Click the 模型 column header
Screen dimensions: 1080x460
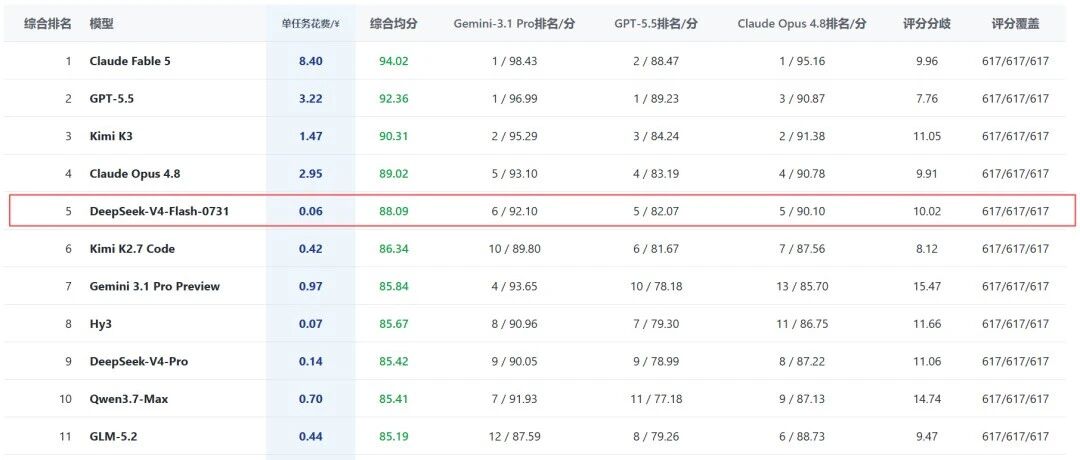101,23
